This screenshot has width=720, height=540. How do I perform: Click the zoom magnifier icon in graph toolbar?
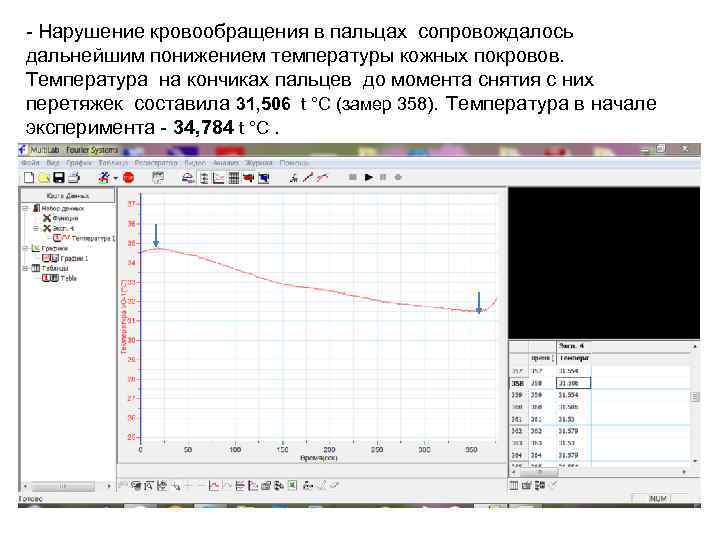(148, 486)
